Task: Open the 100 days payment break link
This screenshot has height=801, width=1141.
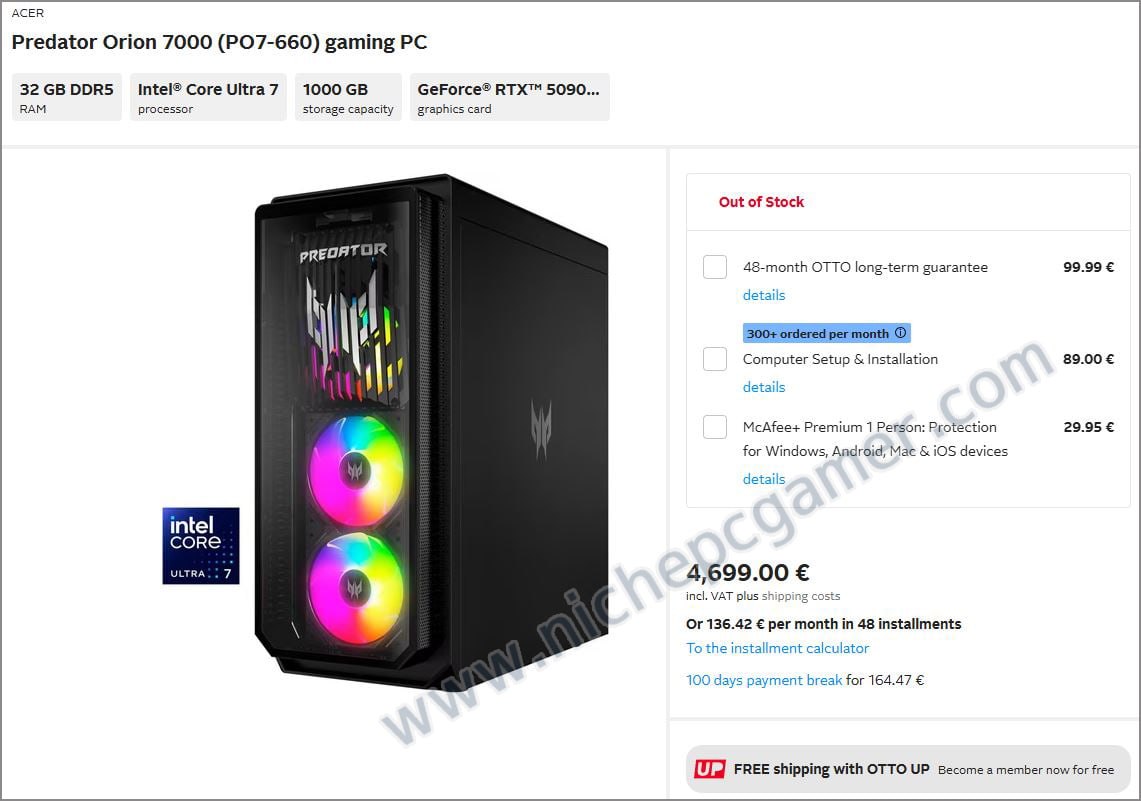Action: 764,680
